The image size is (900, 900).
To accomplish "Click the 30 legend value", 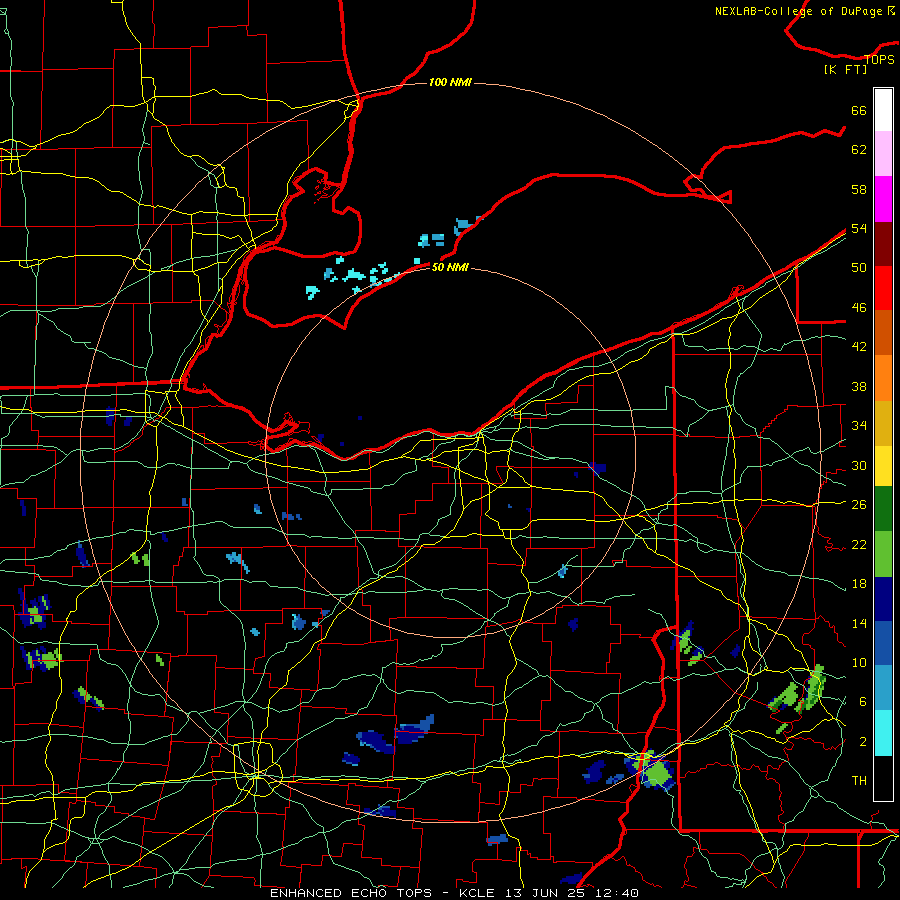I will [859, 465].
